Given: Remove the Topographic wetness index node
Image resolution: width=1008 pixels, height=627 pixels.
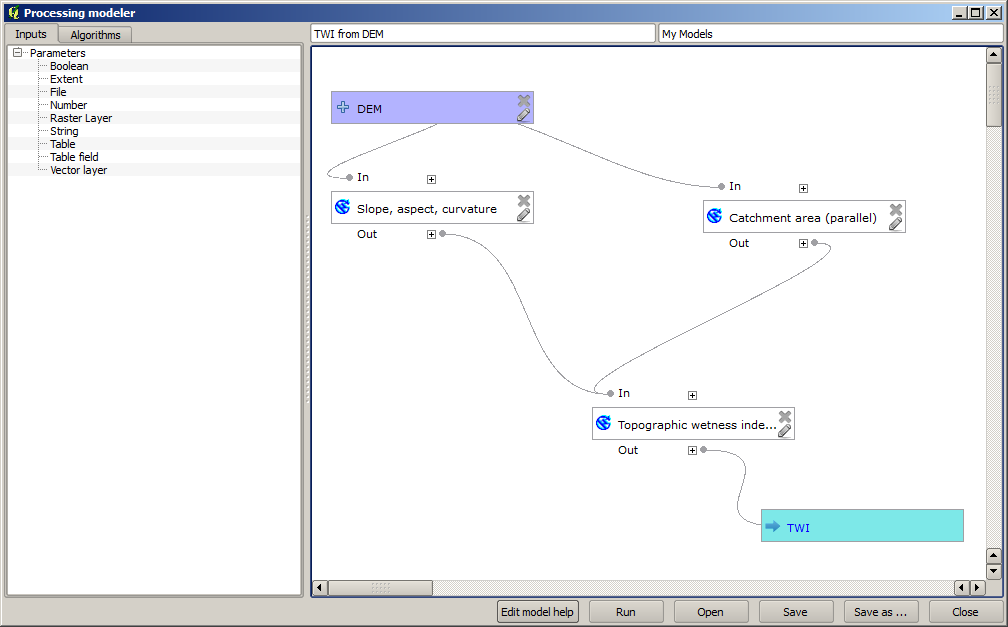Looking at the screenshot, I should pos(784,416).
